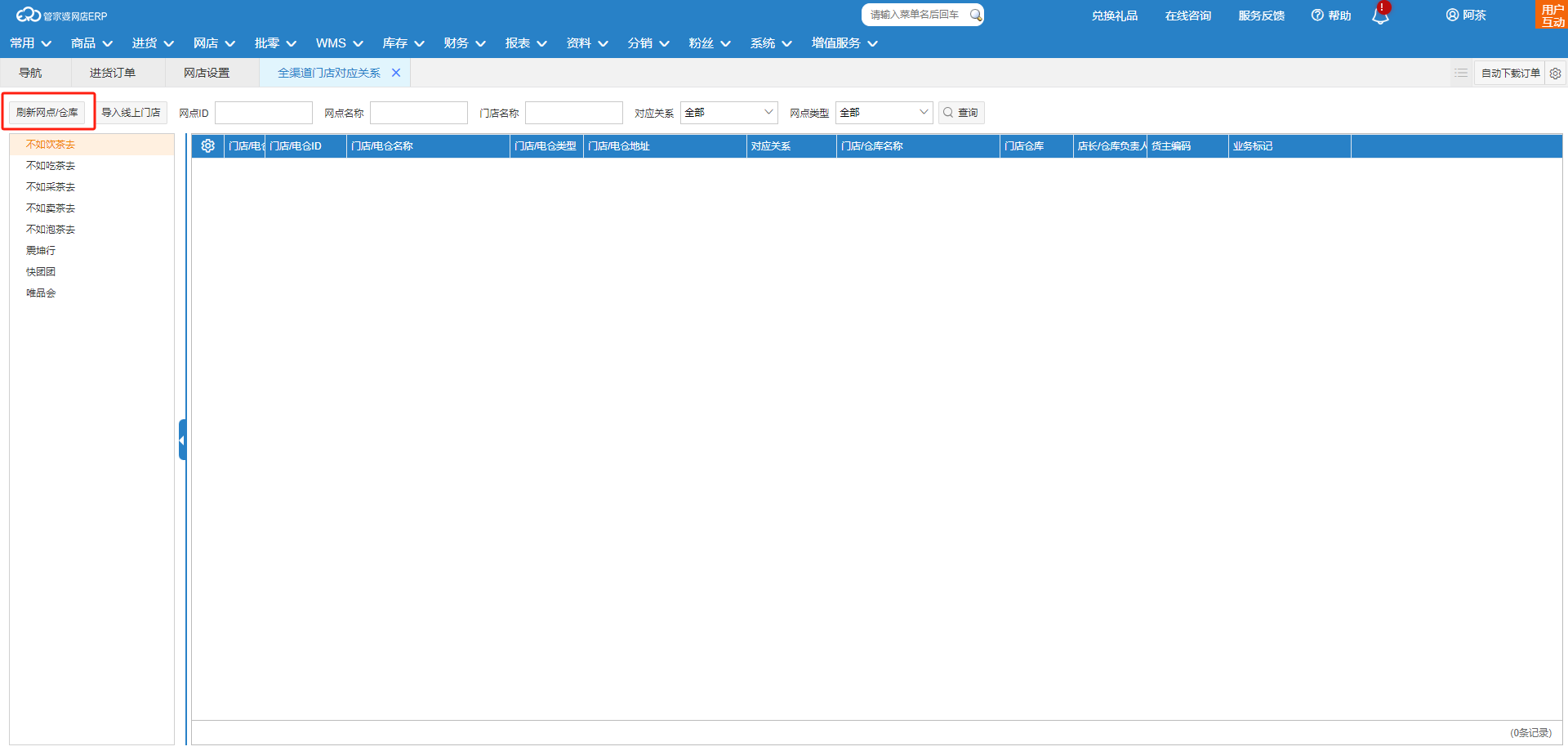Click 导入线上门店 button
The width and height of the screenshot is (1568, 751).
click(131, 113)
